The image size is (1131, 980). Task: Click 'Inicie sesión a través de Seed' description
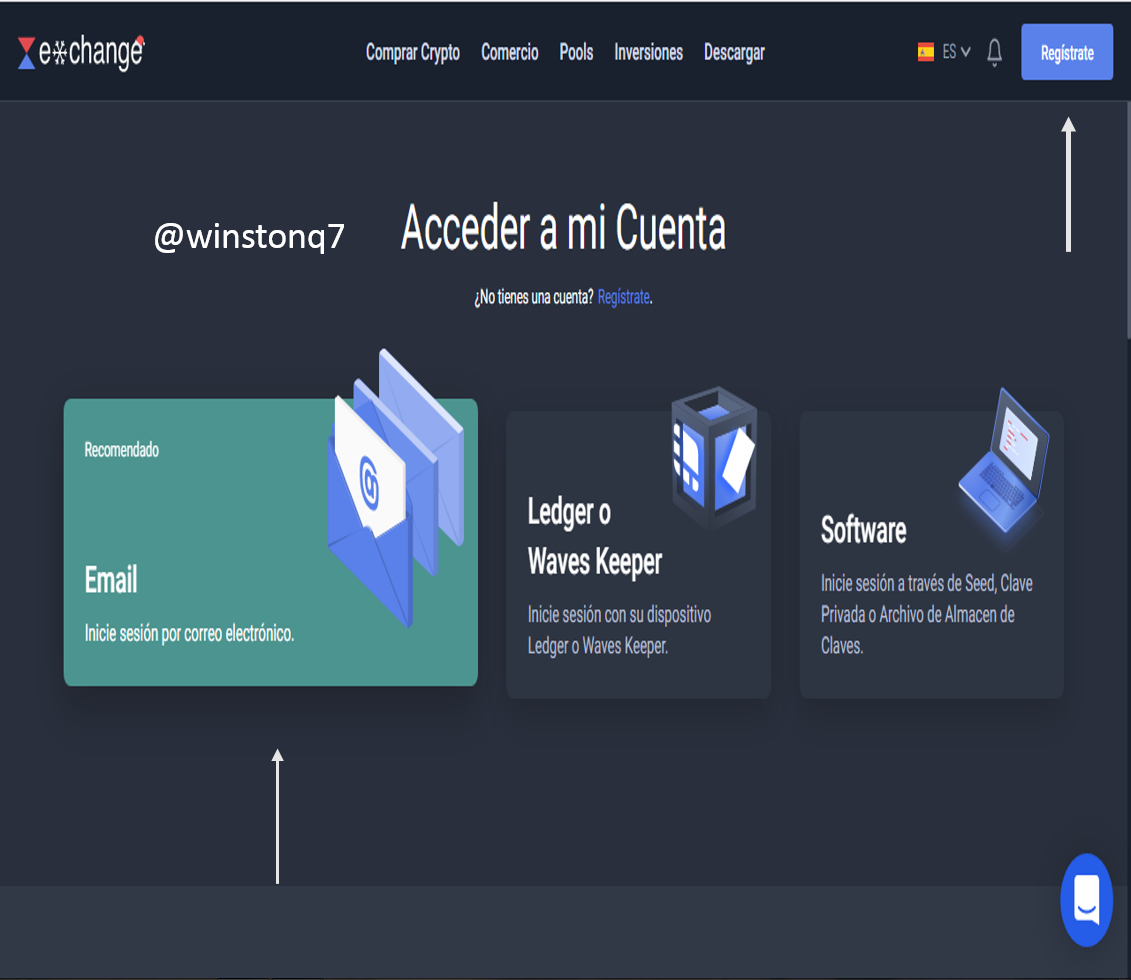(x=926, y=614)
